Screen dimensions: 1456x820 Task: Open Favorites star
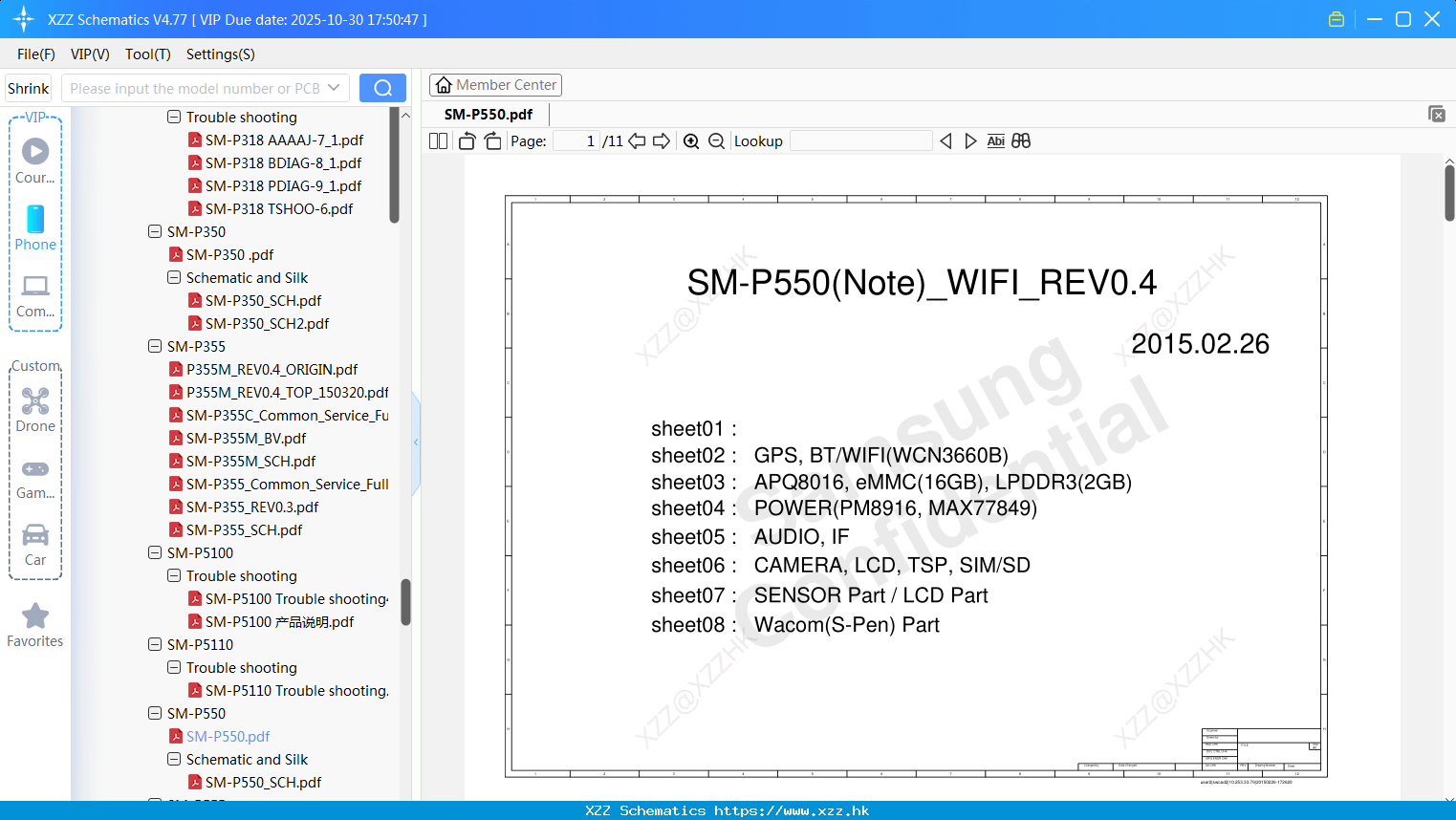point(35,625)
